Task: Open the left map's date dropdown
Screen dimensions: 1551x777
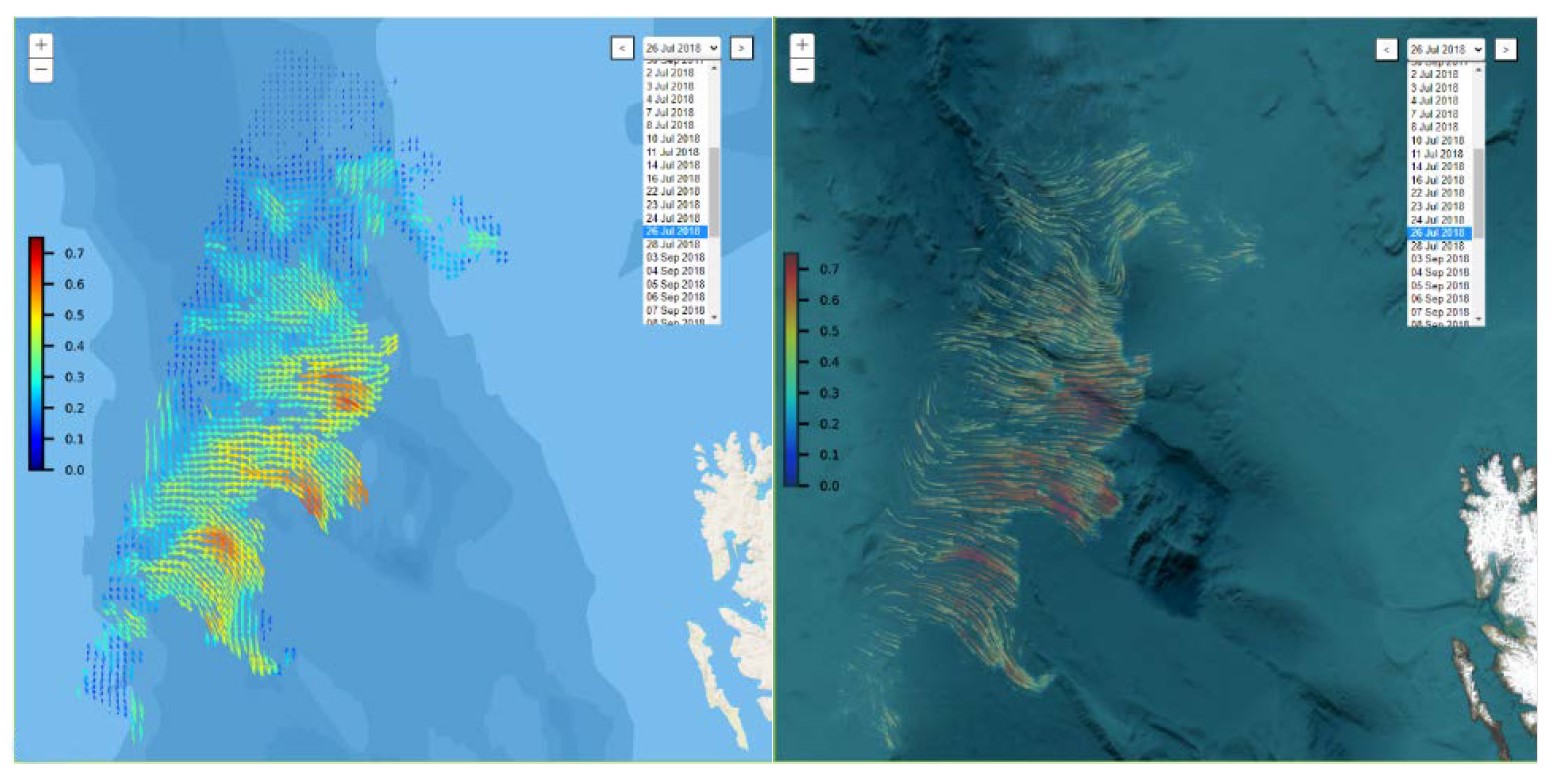Action: [681, 47]
